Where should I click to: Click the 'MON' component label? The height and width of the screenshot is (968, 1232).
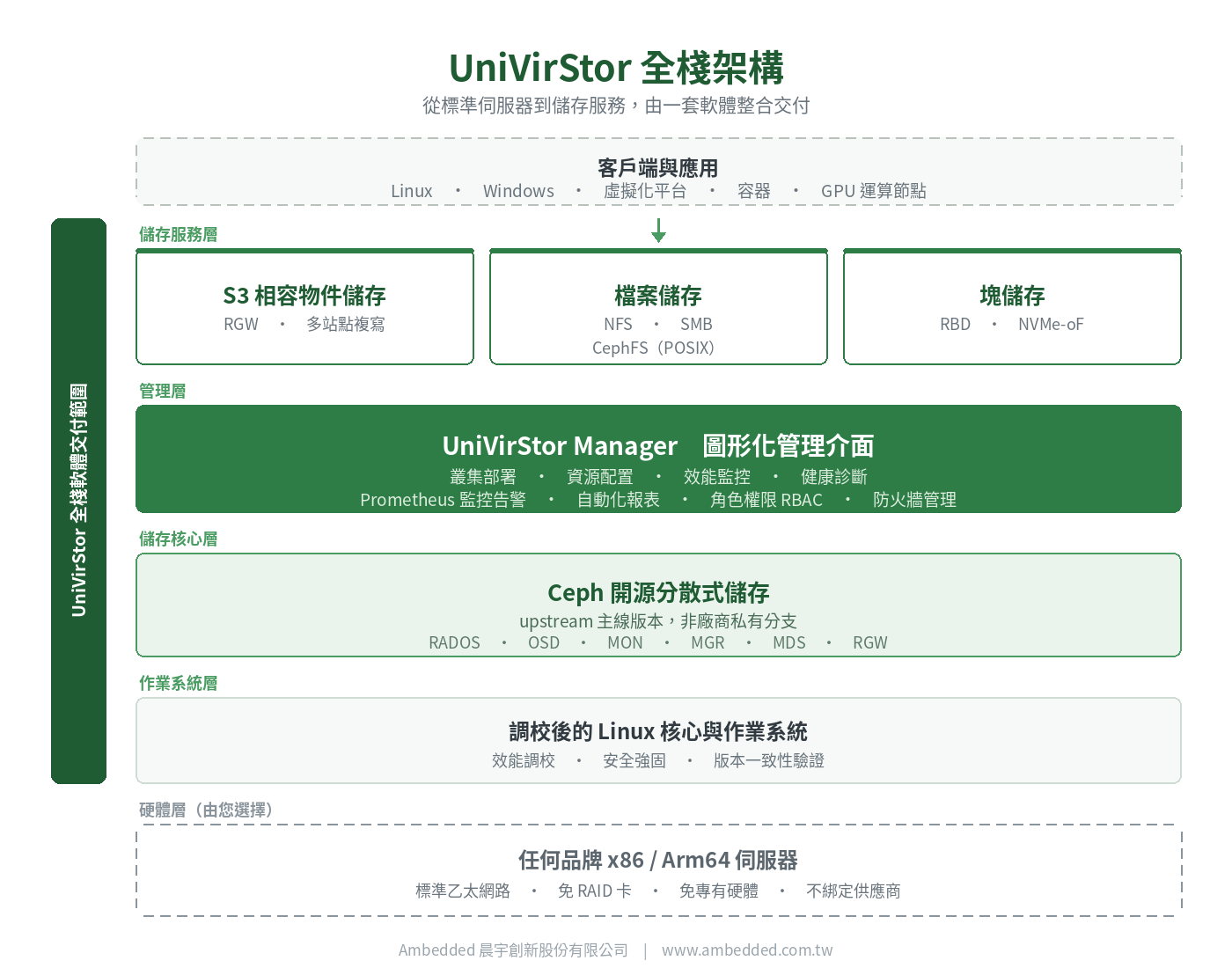pos(625,643)
